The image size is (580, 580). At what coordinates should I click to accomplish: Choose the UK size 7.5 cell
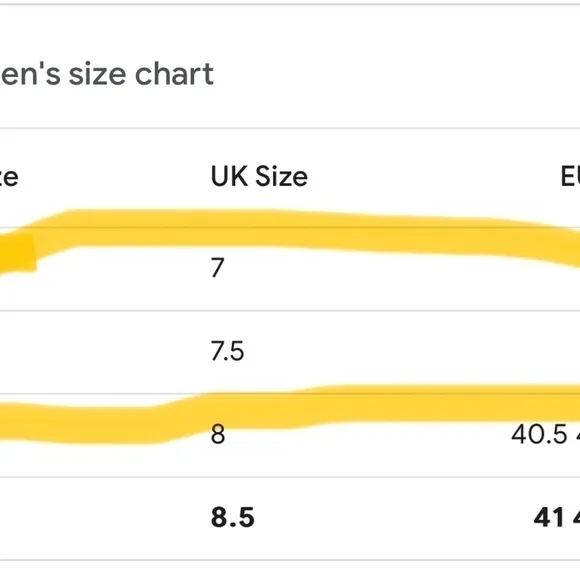click(227, 351)
